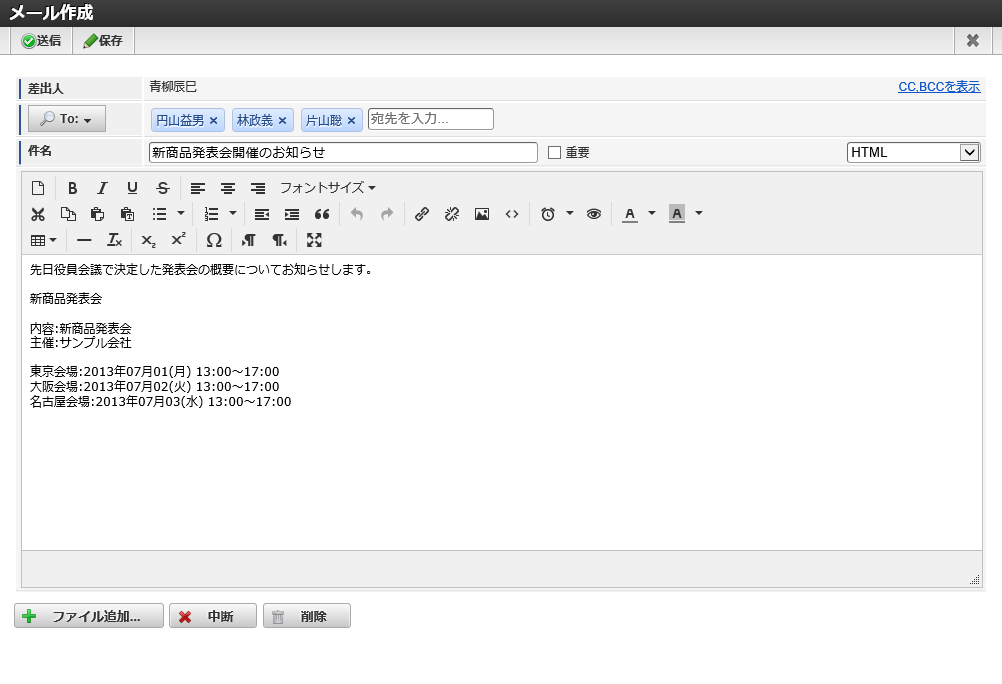Insert numbered list
1002x684 pixels.
click(x=212, y=214)
